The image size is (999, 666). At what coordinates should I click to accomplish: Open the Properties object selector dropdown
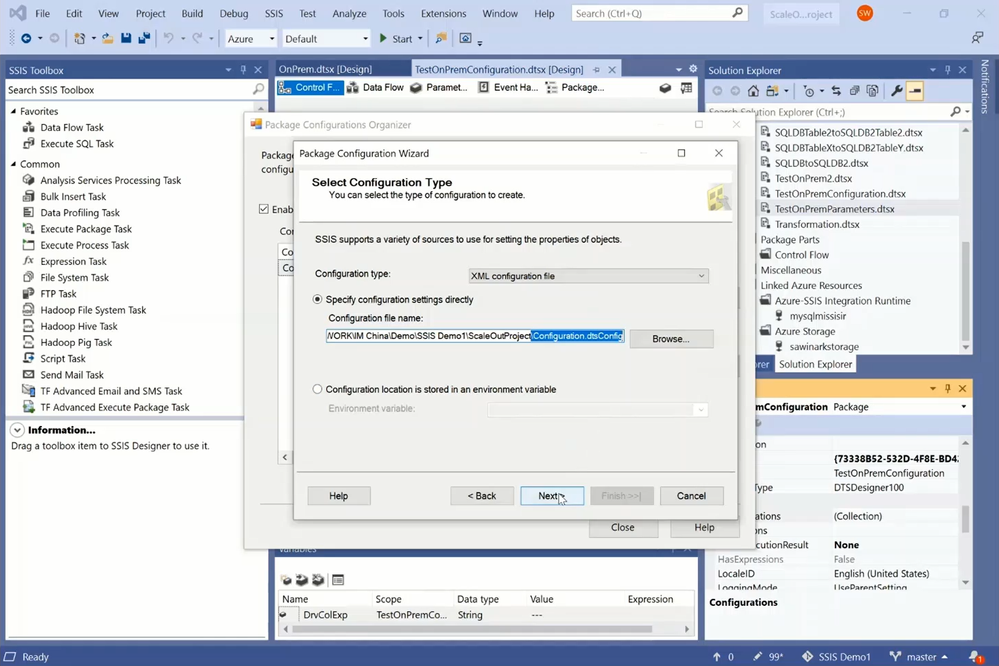coord(963,407)
